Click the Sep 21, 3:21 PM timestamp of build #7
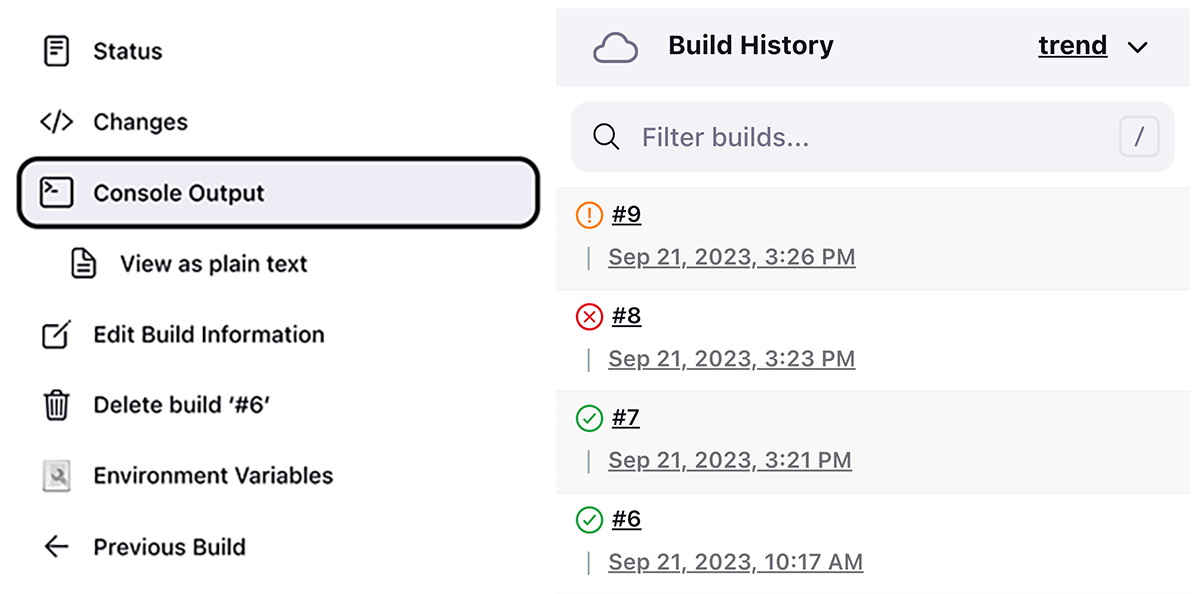The width and height of the screenshot is (1200, 594). pyautogui.click(x=730, y=460)
